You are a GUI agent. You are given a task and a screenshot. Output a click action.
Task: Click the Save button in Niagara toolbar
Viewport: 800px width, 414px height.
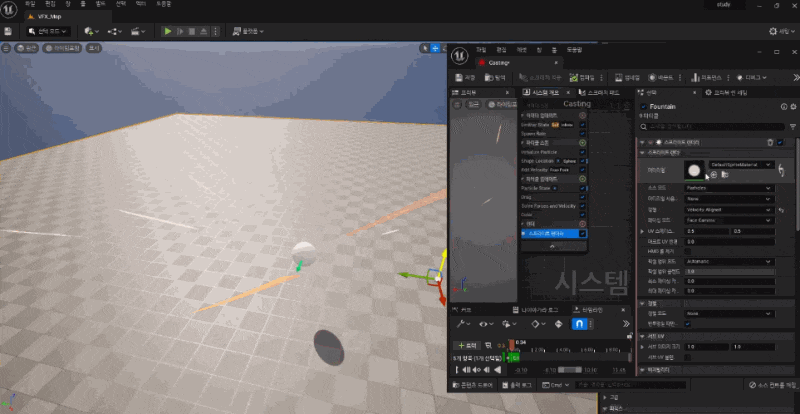[x=465, y=78]
